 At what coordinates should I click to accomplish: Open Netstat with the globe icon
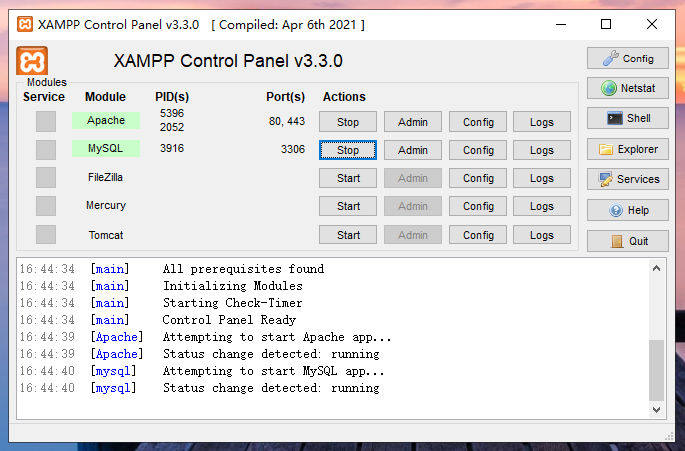click(x=628, y=88)
